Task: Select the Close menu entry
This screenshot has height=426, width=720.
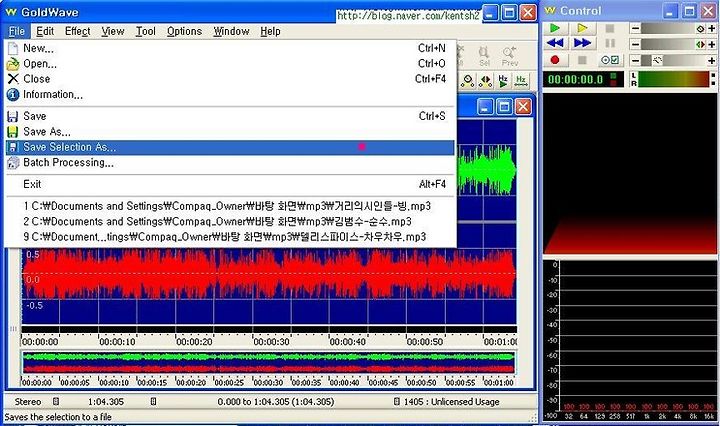Action: pyautogui.click(x=230, y=79)
